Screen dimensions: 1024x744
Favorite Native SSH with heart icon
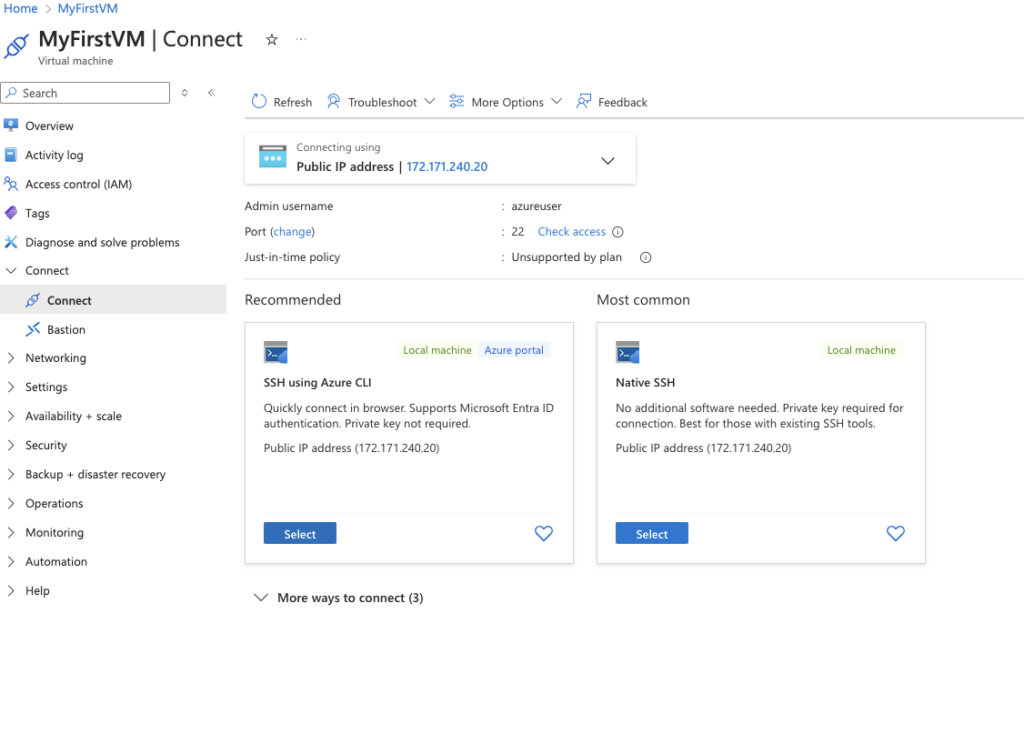[x=895, y=534]
